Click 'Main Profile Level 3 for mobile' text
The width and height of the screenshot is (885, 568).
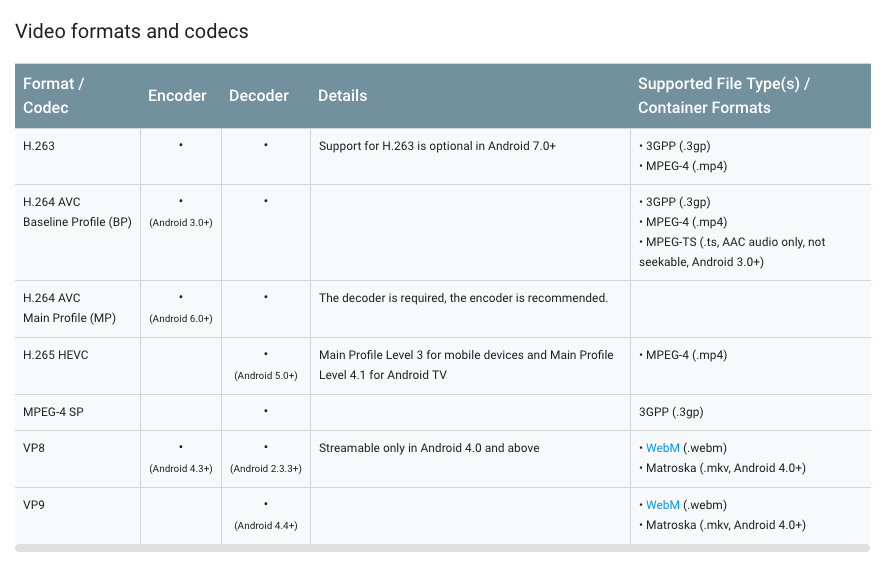click(x=466, y=365)
